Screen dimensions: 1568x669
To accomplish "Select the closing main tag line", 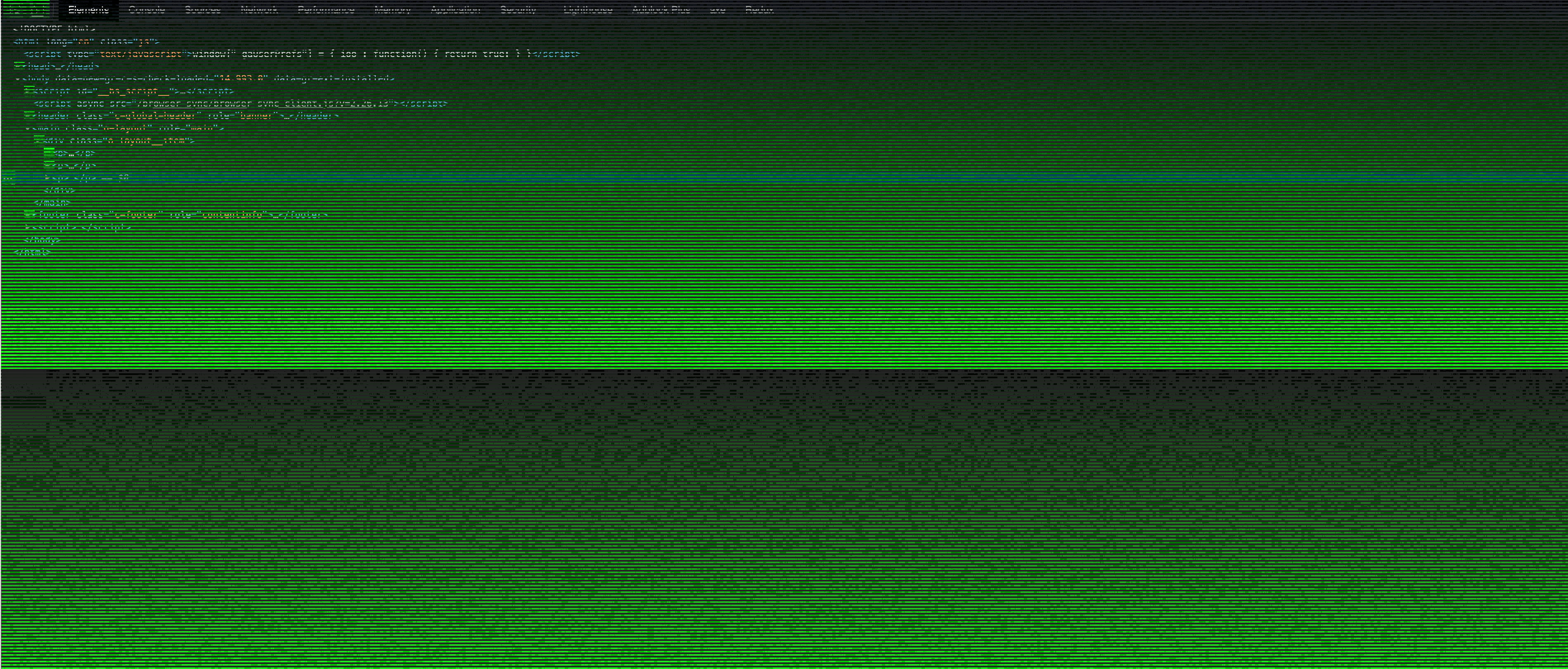I will 52,203.
